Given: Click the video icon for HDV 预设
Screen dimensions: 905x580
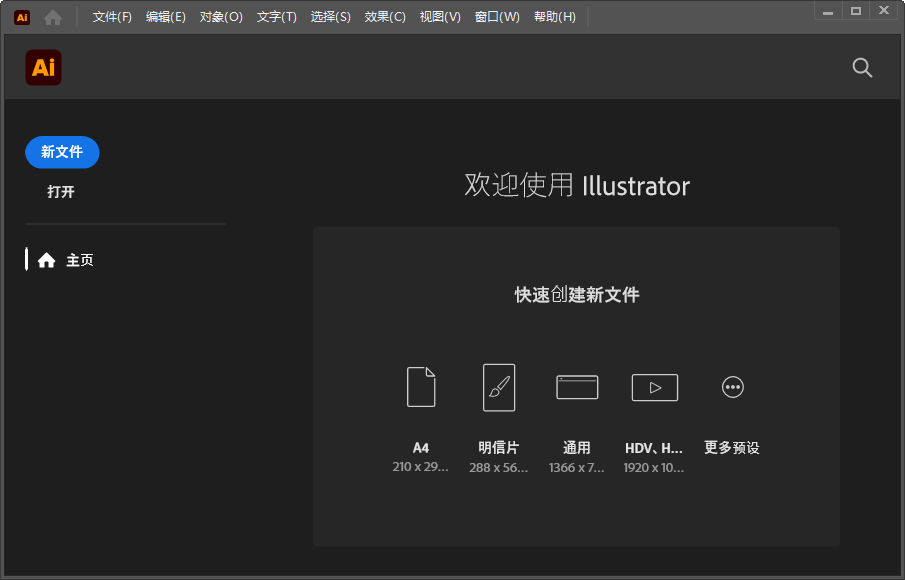Looking at the screenshot, I should tap(654, 387).
